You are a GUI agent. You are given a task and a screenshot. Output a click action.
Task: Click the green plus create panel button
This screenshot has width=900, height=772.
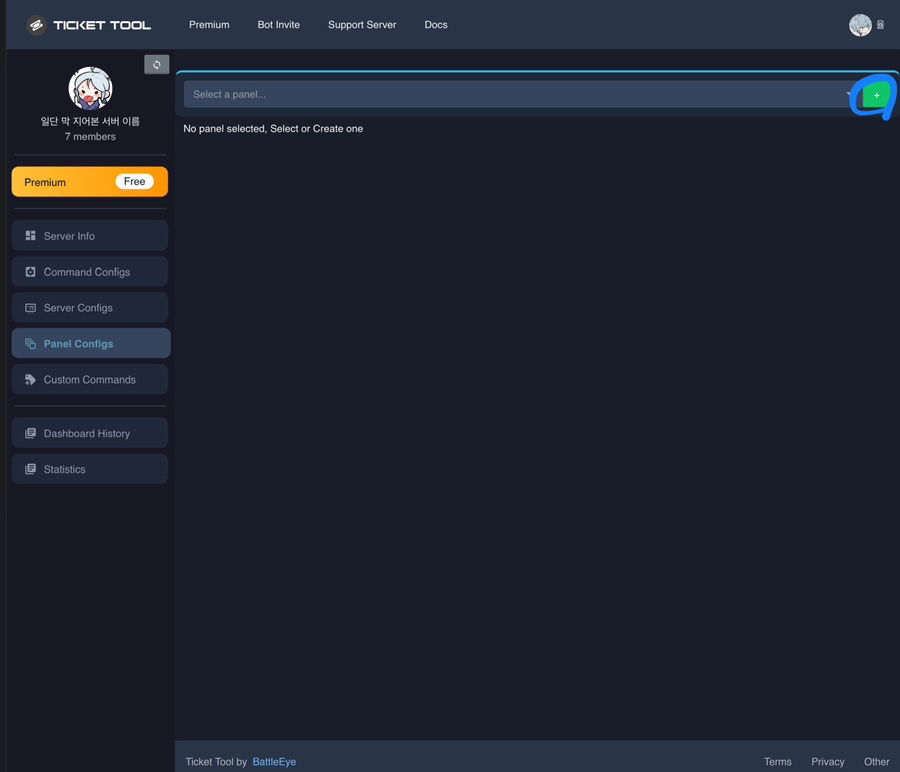[x=876, y=95]
